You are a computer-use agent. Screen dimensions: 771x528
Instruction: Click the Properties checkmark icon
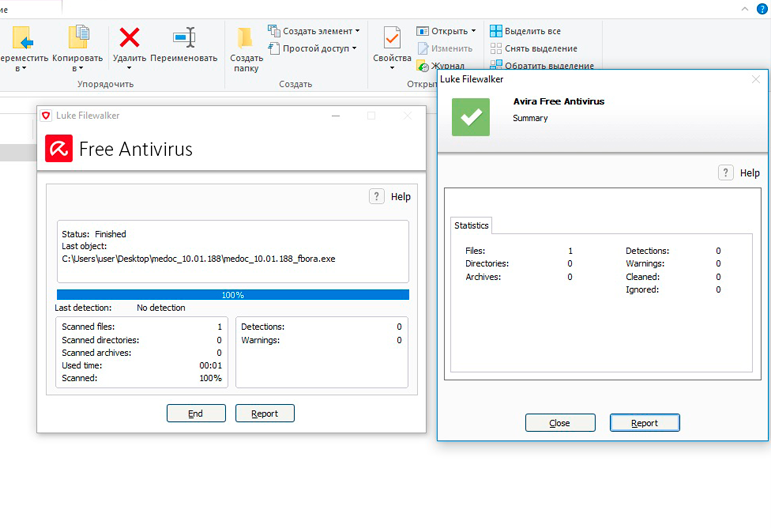[x=392, y=37]
